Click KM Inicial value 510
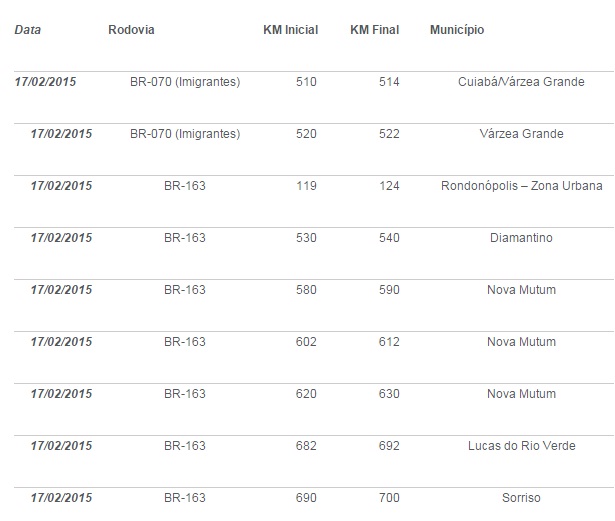The width and height of the screenshot is (615, 521). pos(306,82)
